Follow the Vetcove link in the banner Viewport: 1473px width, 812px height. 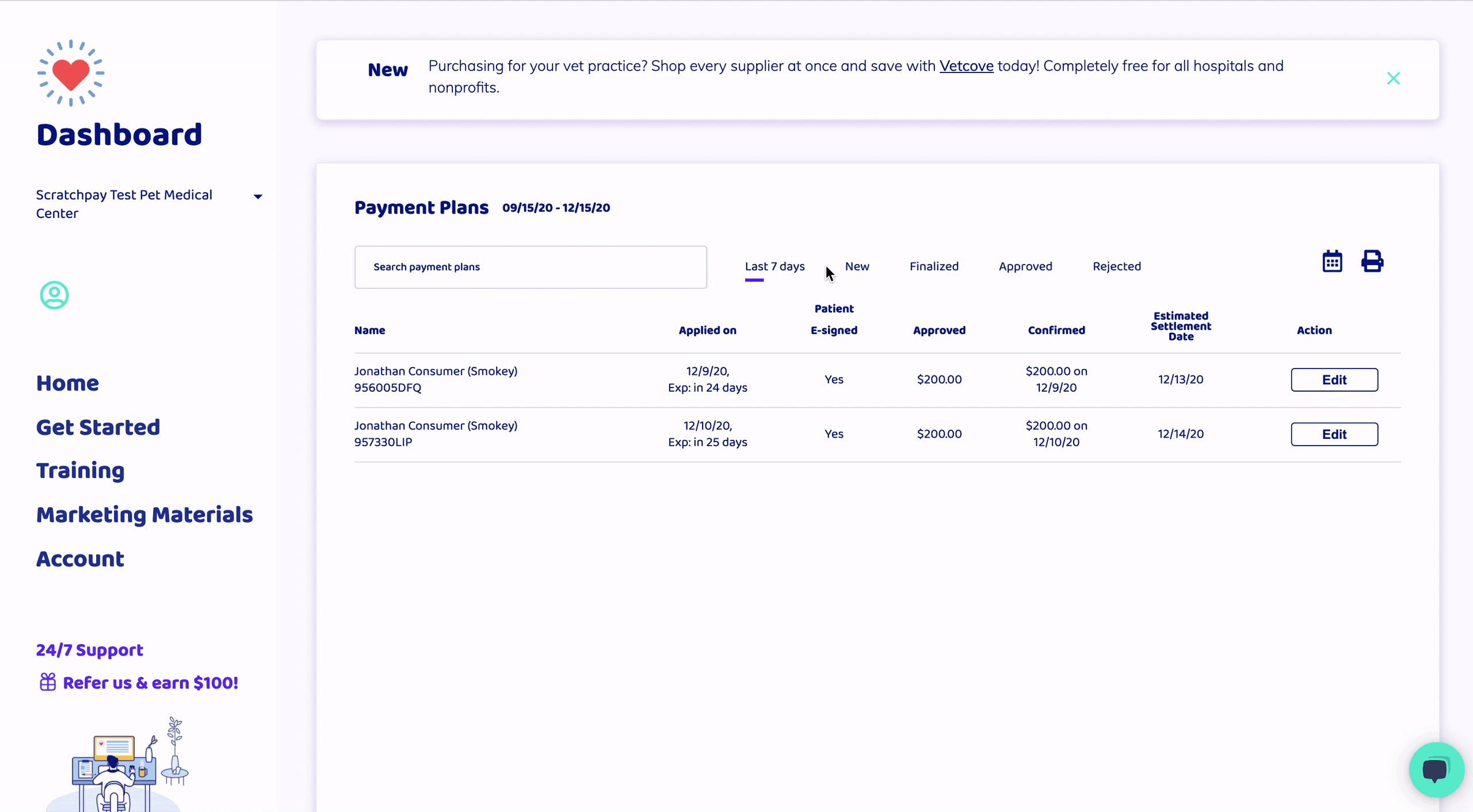(966, 66)
